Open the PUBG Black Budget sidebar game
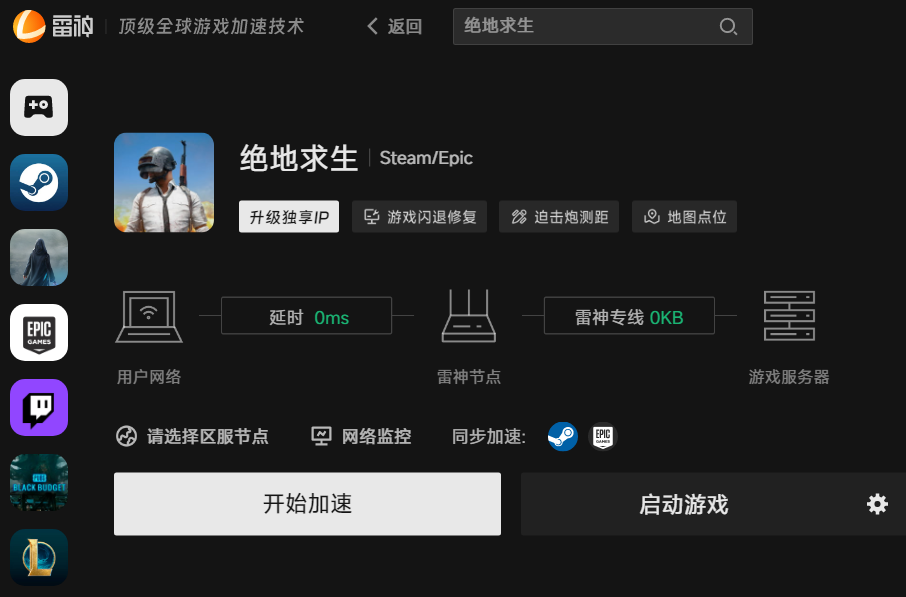The height and width of the screenshot is (597, 906). click(39, 482)
